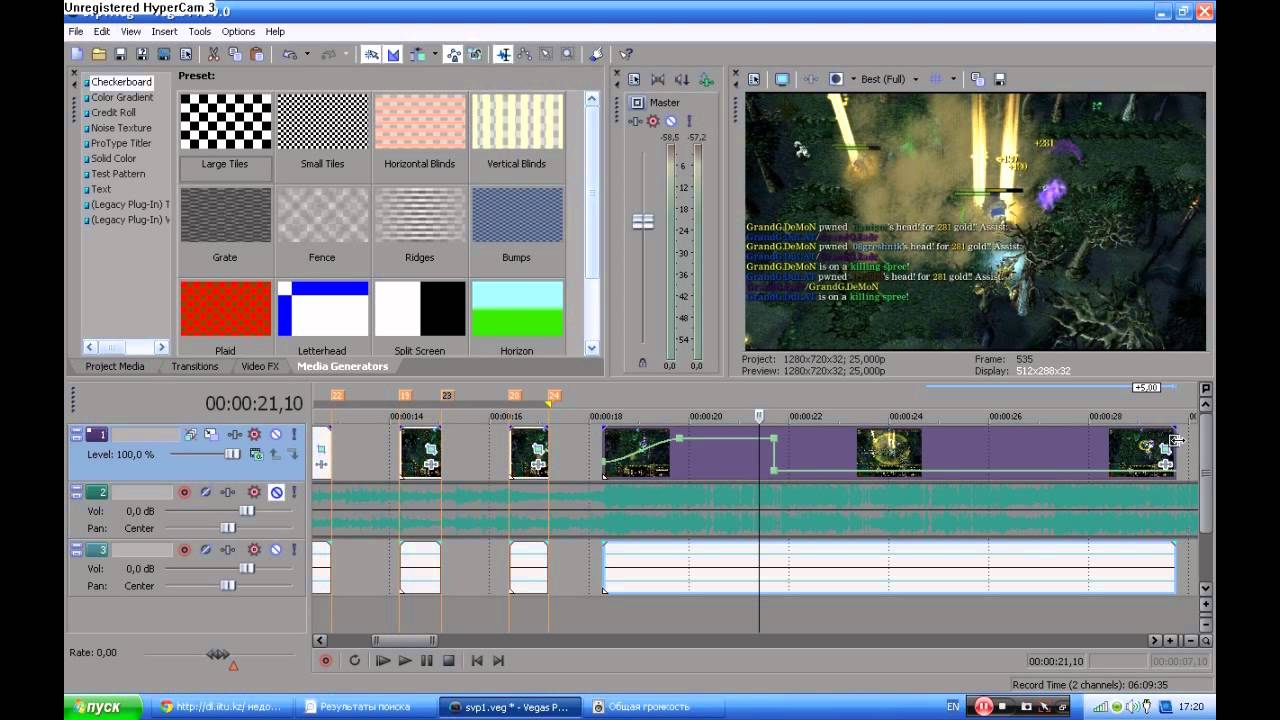
Task: Open the File menu
Action: 76,32
